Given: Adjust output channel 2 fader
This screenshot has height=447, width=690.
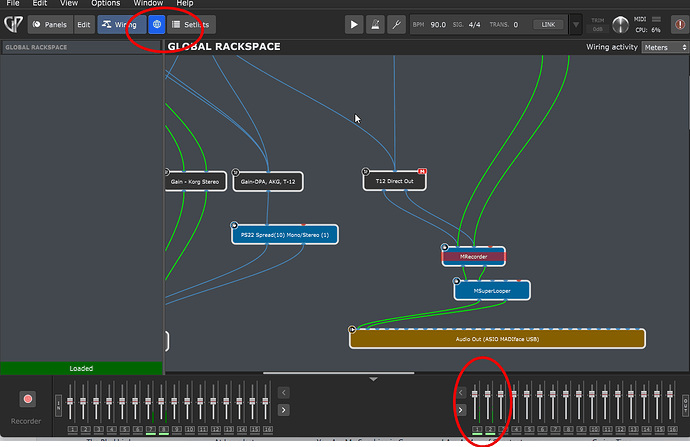Looking at the screenshot, I should [x=488, y=393].
